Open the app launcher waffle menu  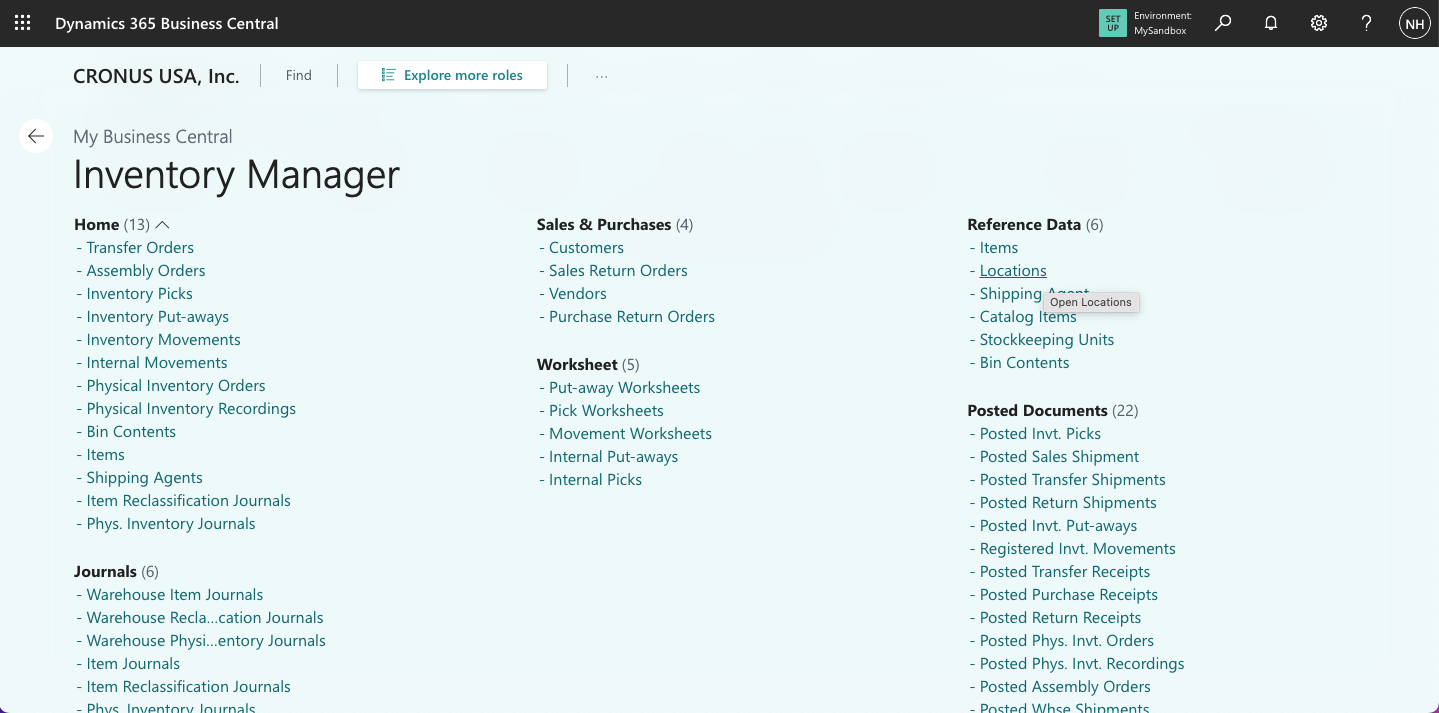(22, 23)
